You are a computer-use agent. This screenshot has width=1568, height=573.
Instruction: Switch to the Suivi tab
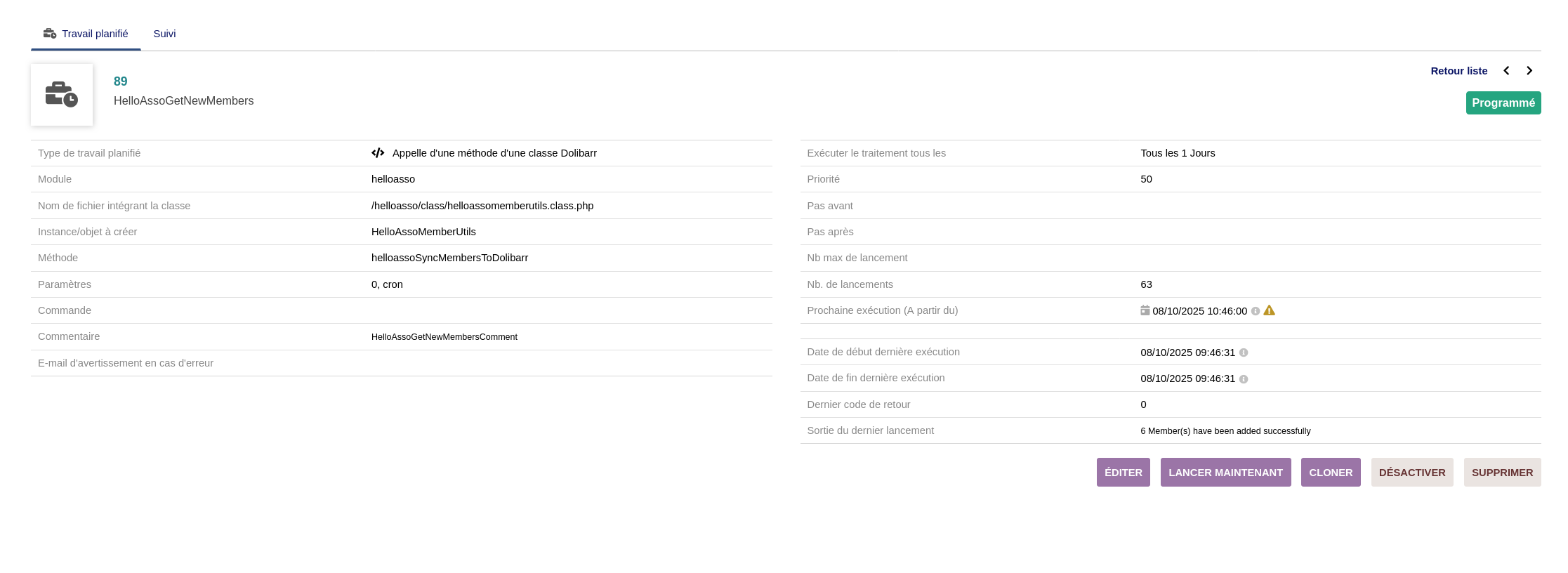click(x=164, y=34)
